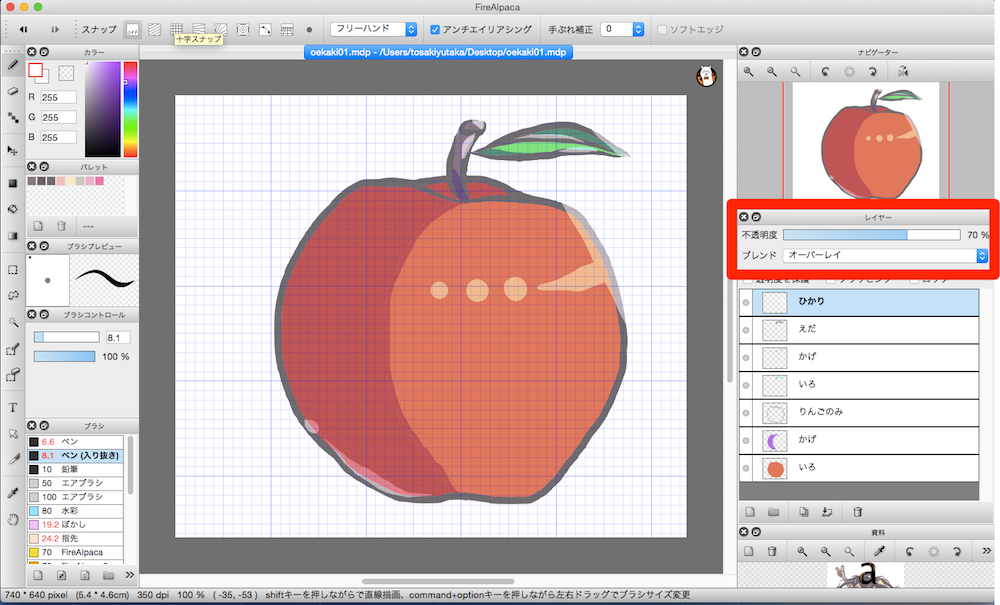Turn snap off with the off icon

(133, 29)
